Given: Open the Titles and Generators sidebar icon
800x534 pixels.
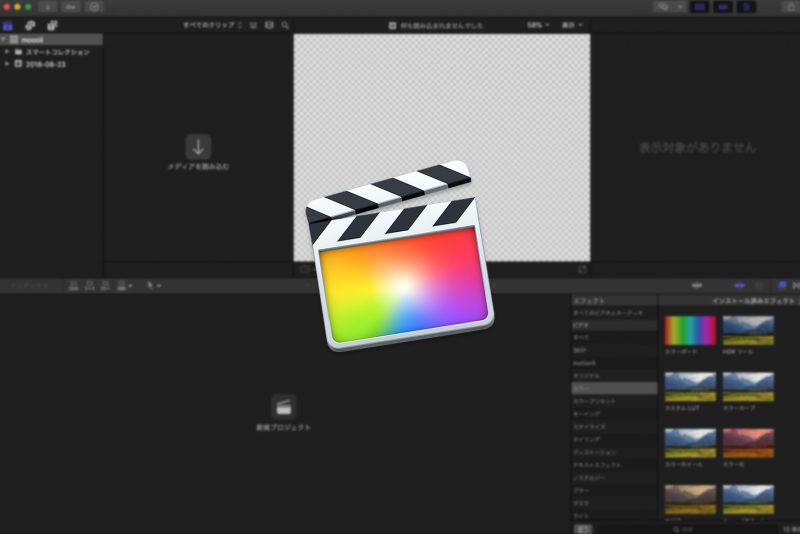Looking at the screenshot, I should point(52,26).
